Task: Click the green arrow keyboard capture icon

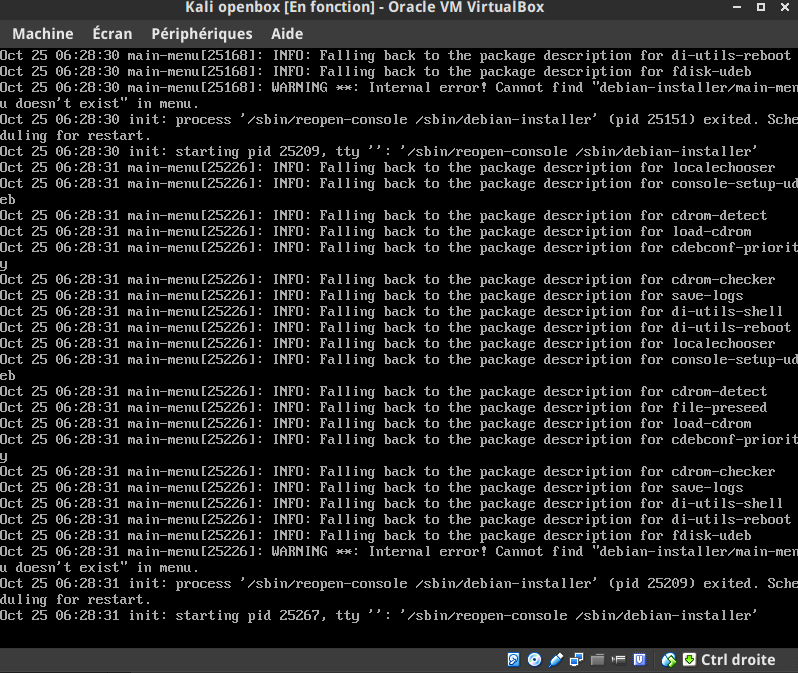Action: click(x=689, y=660)
